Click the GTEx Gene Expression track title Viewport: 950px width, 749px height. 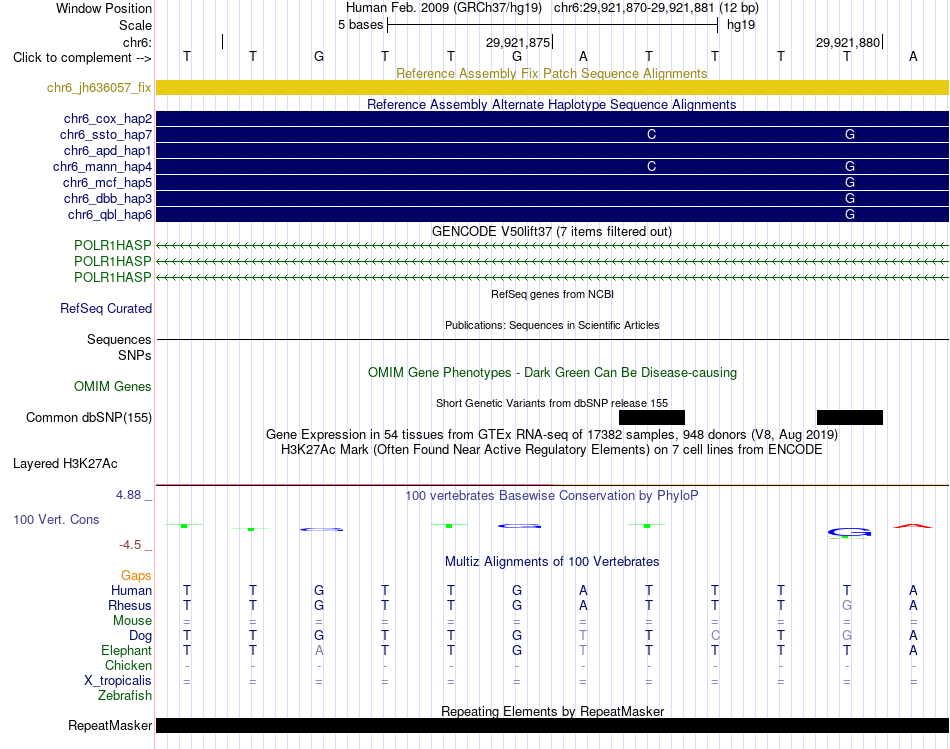click(551, 434)
